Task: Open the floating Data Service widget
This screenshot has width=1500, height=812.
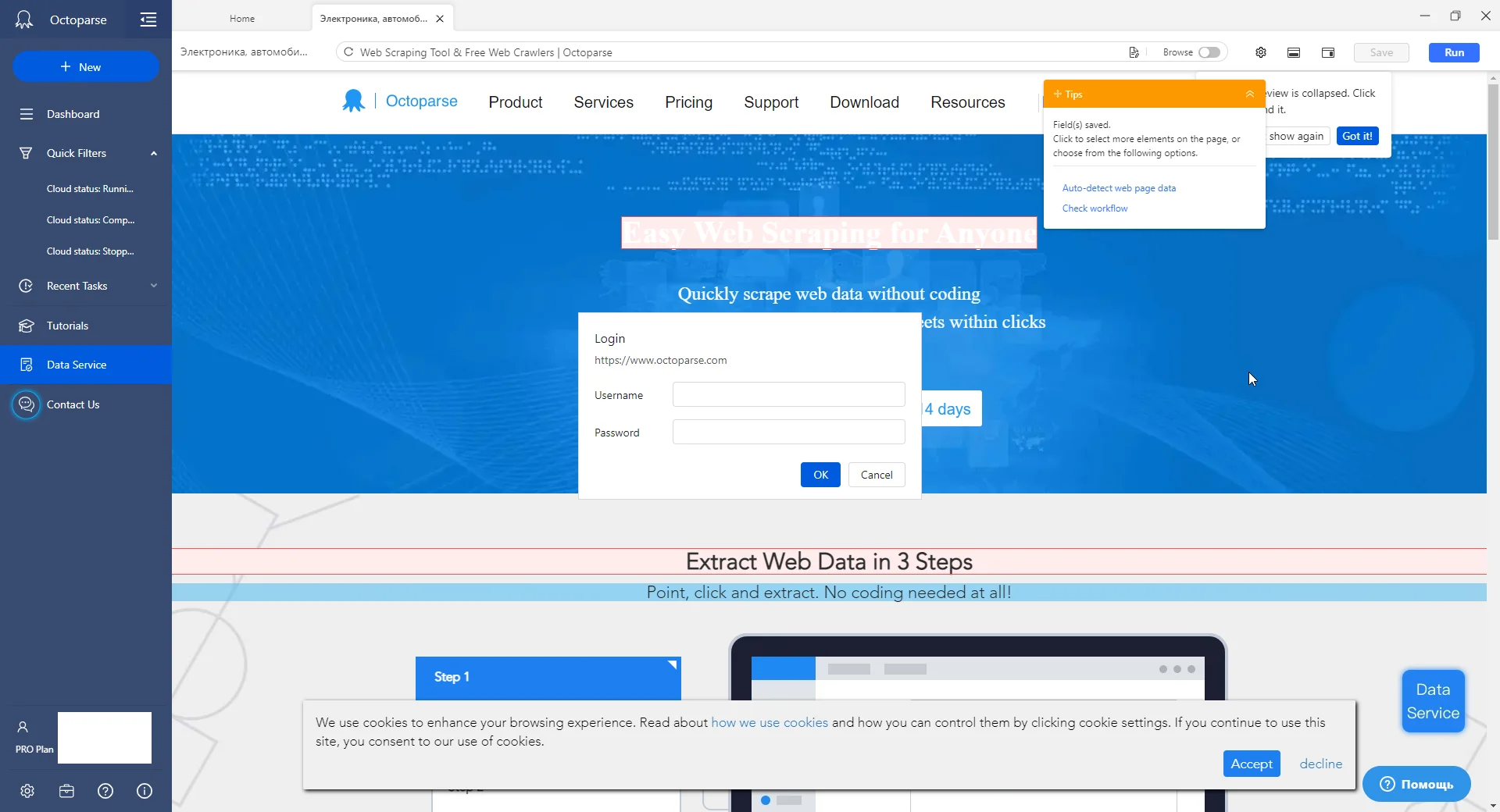Action: 1433,701
